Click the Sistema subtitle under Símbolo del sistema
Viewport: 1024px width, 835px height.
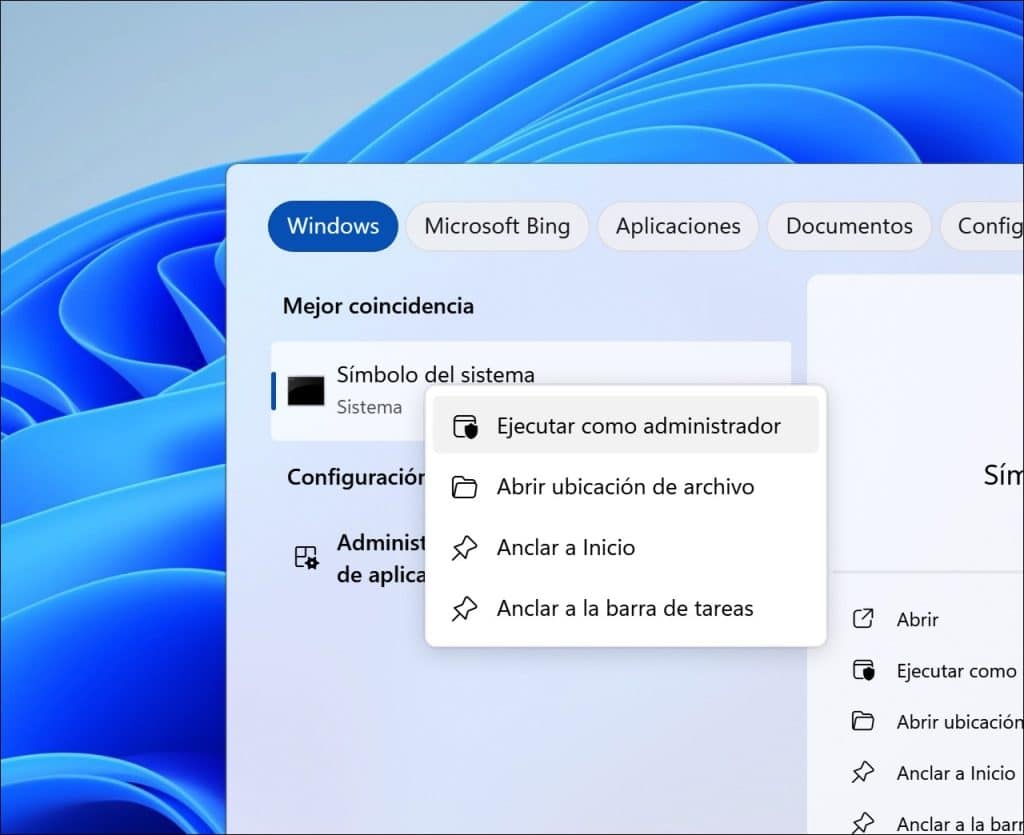(x=369, y=407)
